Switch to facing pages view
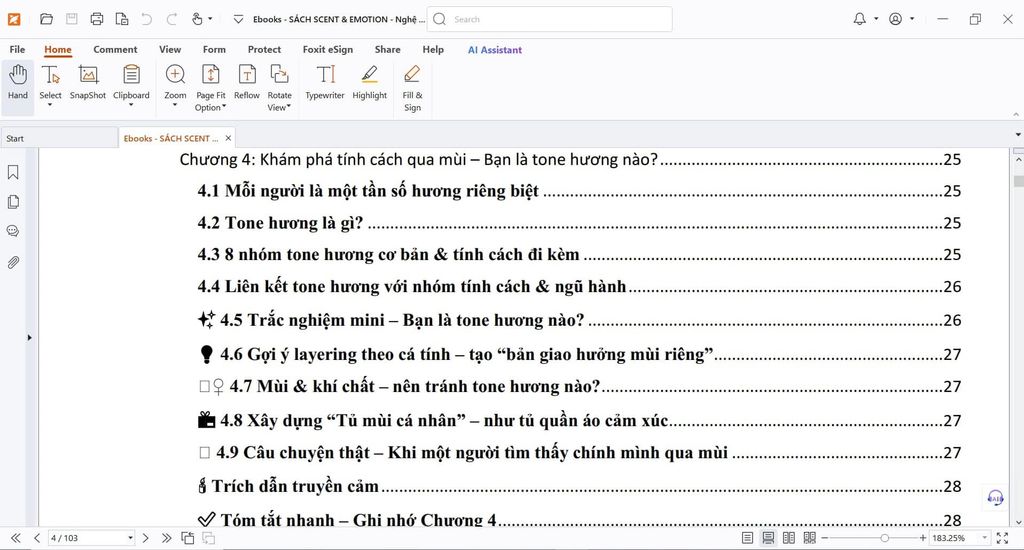The width and height of the screenshot is (1024, 550). tap(789, 538)
